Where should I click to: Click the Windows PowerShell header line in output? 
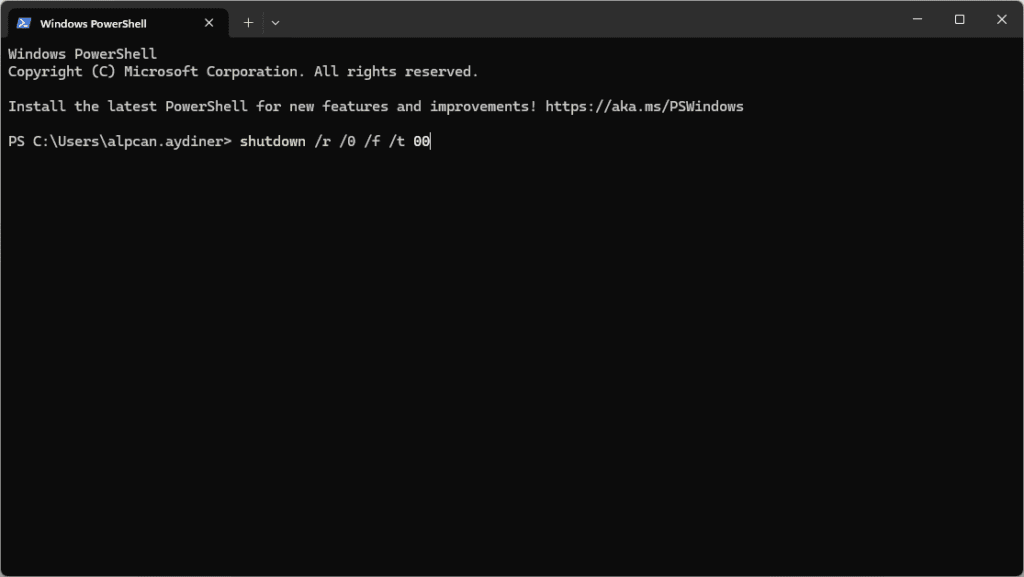click(x=82, y=54)
